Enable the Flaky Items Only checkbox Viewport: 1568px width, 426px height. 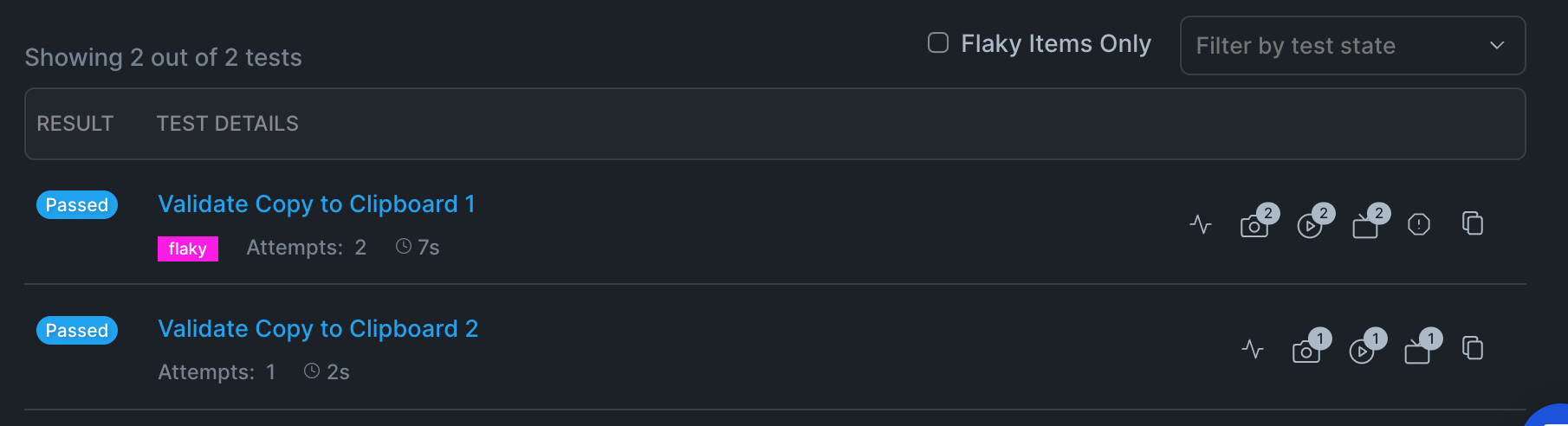point(938,43)
